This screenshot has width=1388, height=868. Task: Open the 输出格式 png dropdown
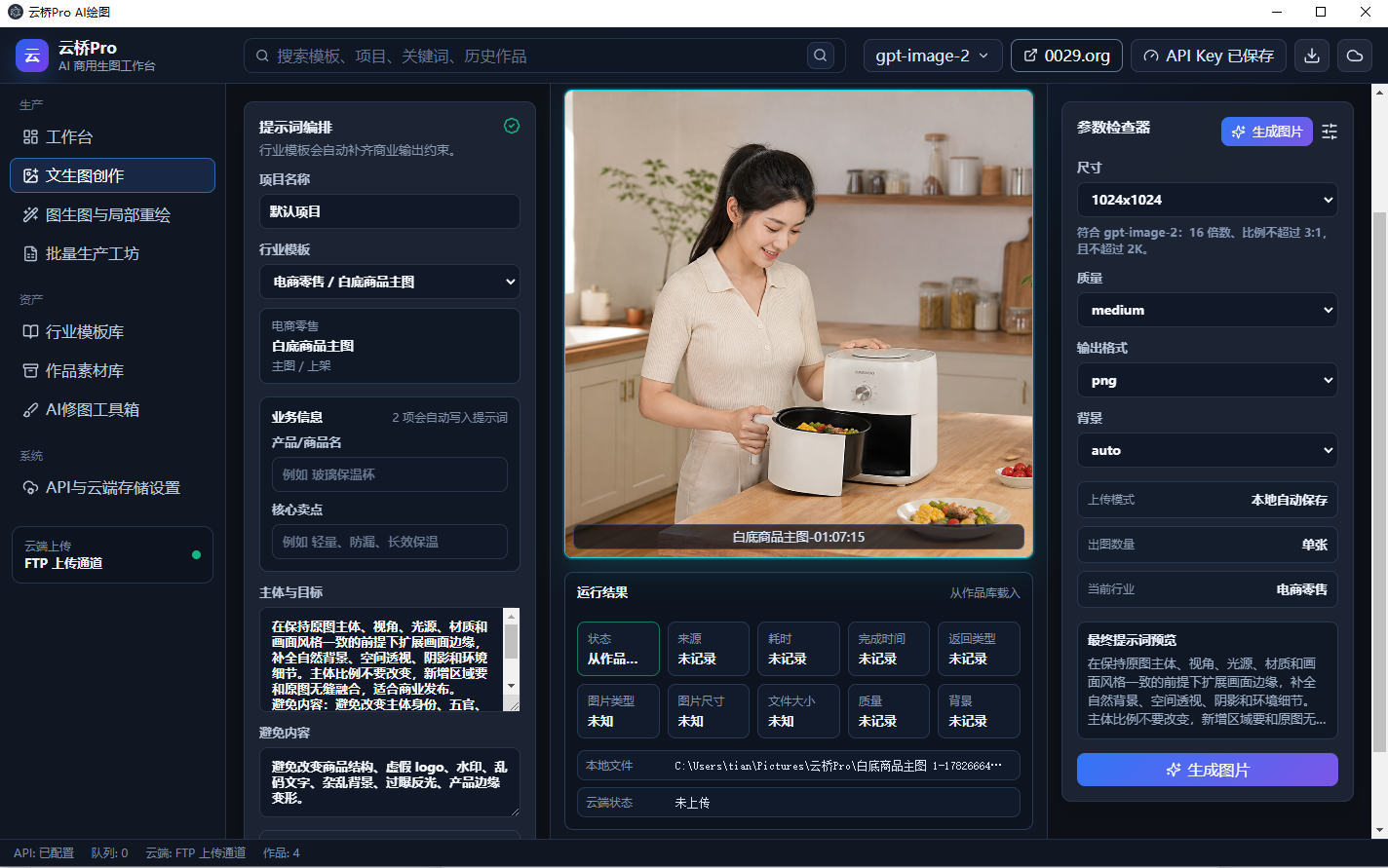click(1208, 381)
